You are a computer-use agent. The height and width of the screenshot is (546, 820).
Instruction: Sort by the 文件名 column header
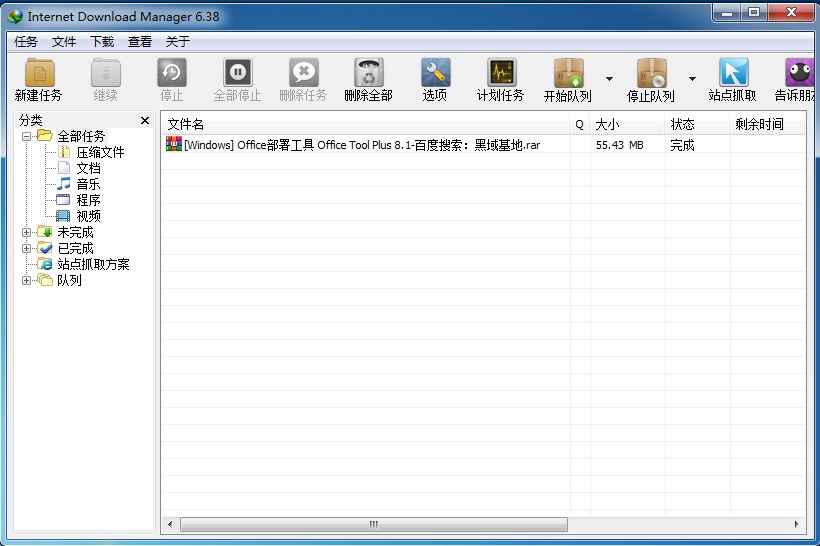pos(366,124)
